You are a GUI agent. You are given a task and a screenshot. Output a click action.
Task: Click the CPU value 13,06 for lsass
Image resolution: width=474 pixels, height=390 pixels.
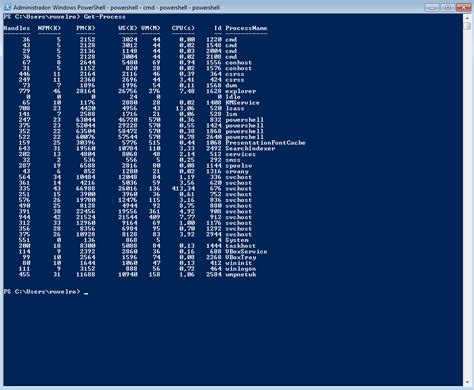(185, 108)
